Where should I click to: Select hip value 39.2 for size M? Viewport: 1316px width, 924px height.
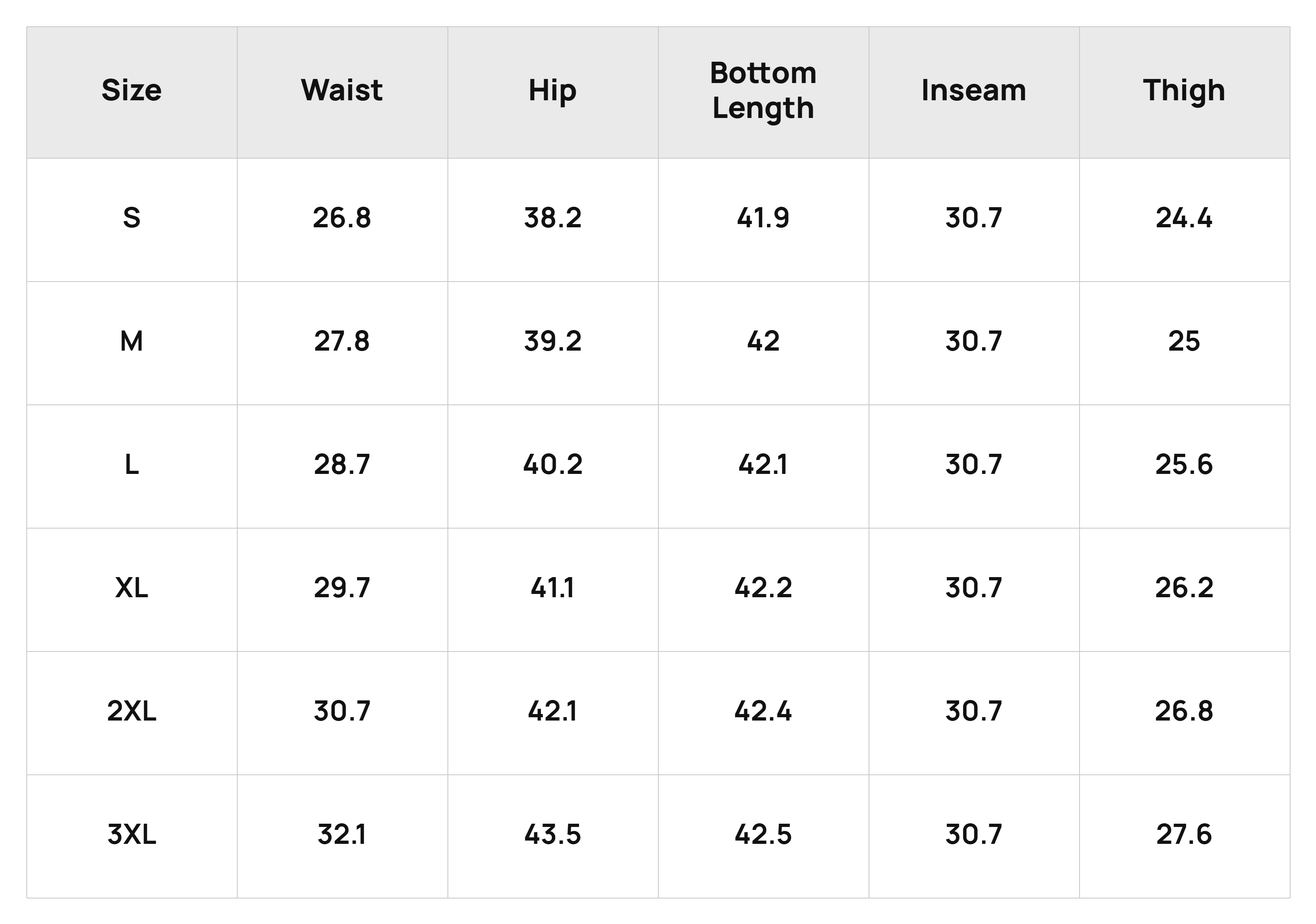click(553, 342)
